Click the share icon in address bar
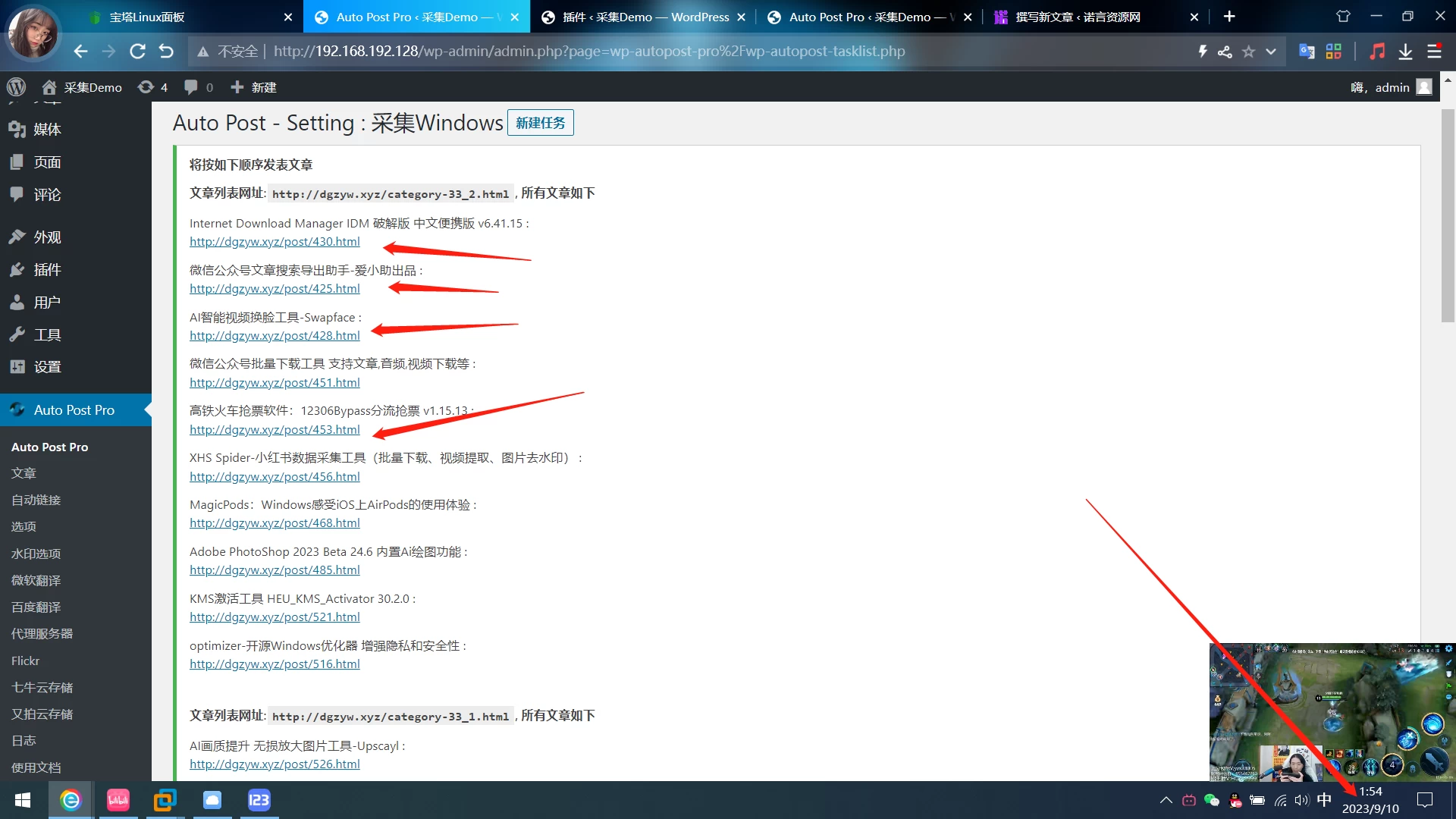Screen dimensions: 1456x819 click(x=1225, y=52)
